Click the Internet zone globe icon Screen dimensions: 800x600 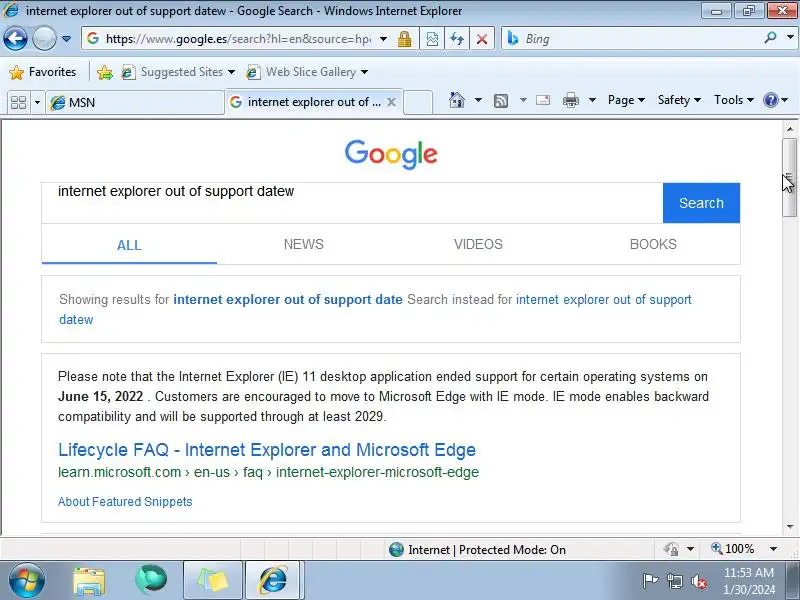[396, 549]
